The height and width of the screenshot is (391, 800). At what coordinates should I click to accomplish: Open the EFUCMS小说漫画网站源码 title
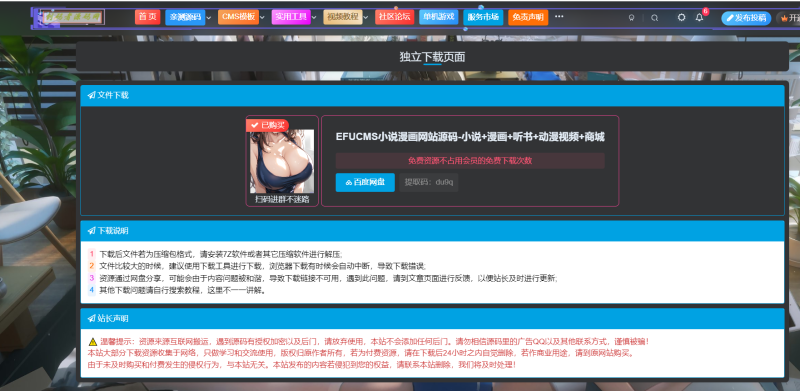pos(470,137)
